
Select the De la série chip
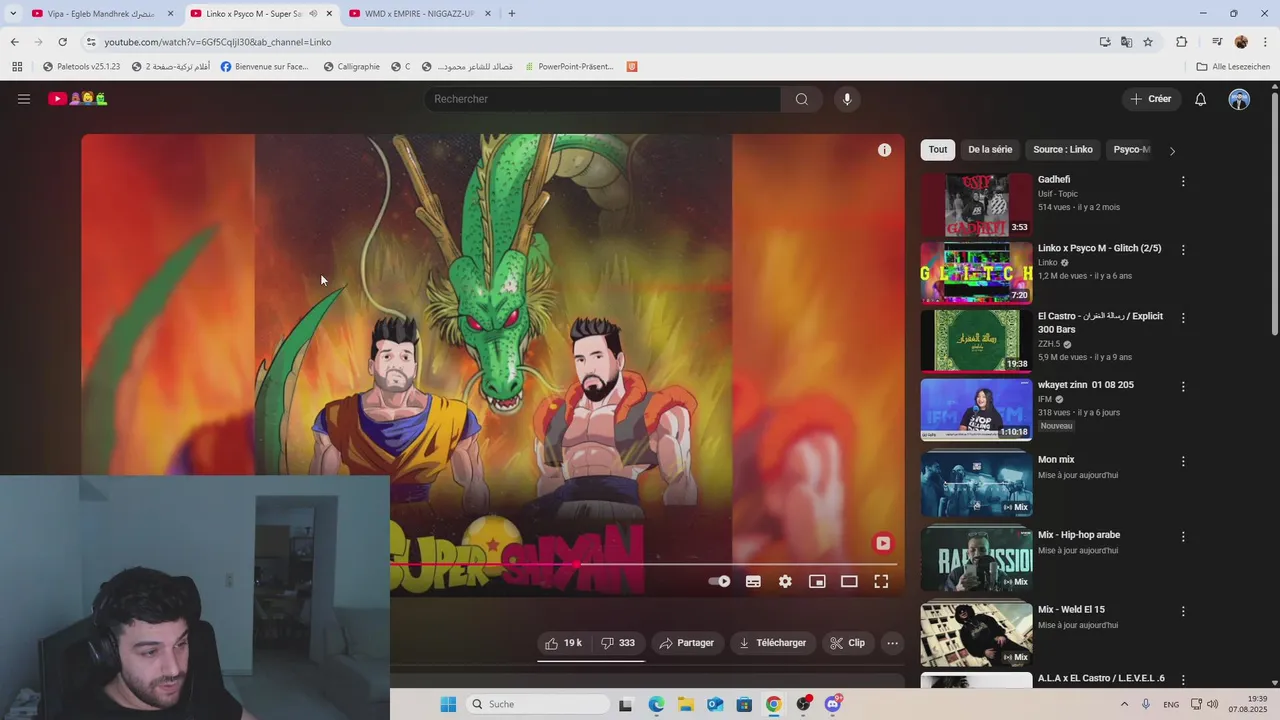click(x=990, y=150)
